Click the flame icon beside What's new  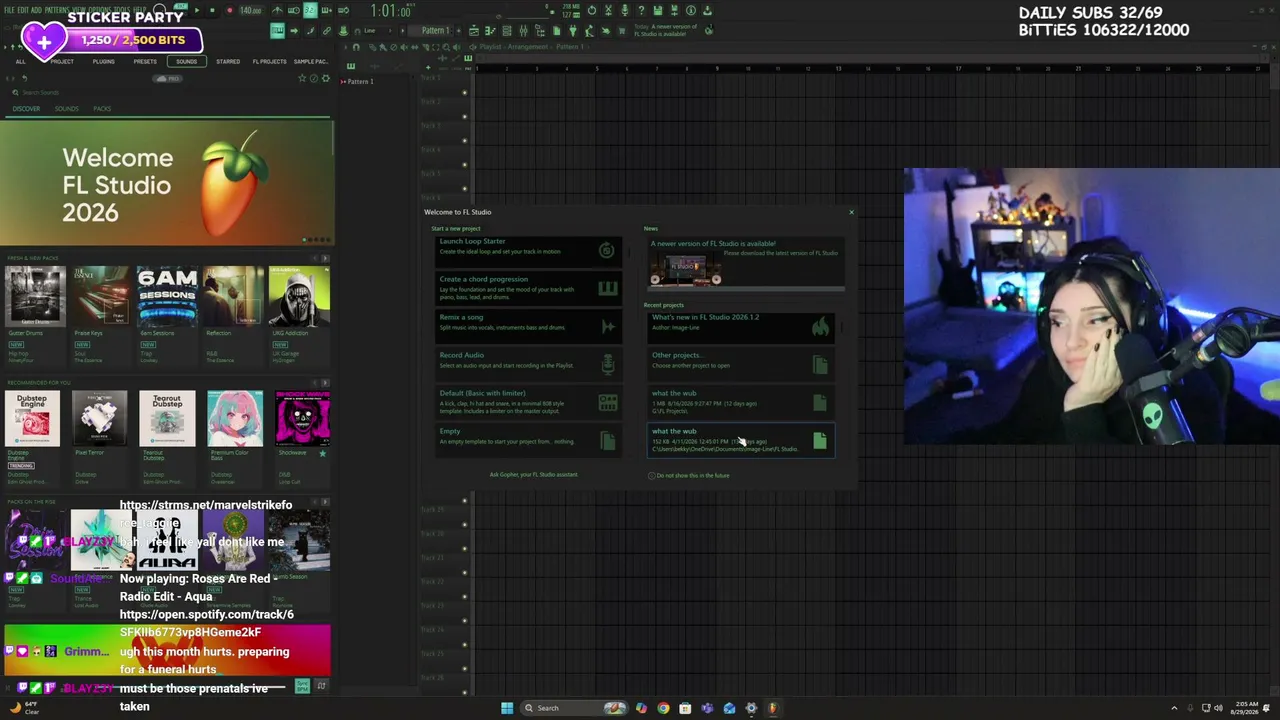(x=820, y=327)
